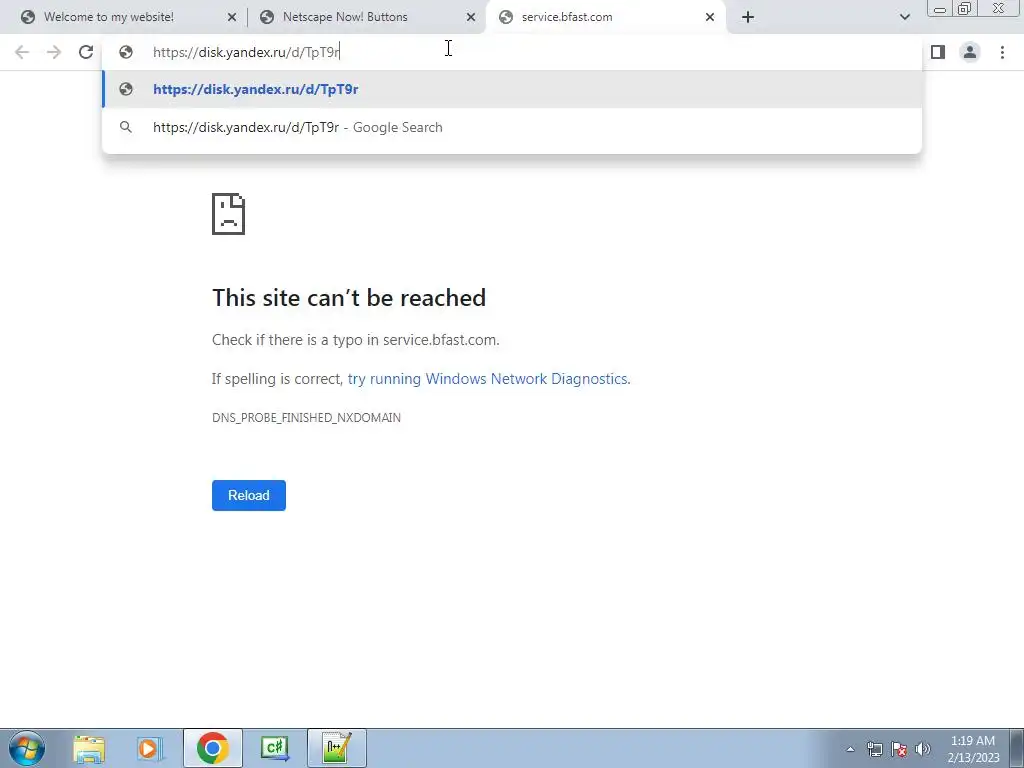Click the magnifier icon in search suggestion
Viewport: 1024px width, 768px height.
click(126, 127)
